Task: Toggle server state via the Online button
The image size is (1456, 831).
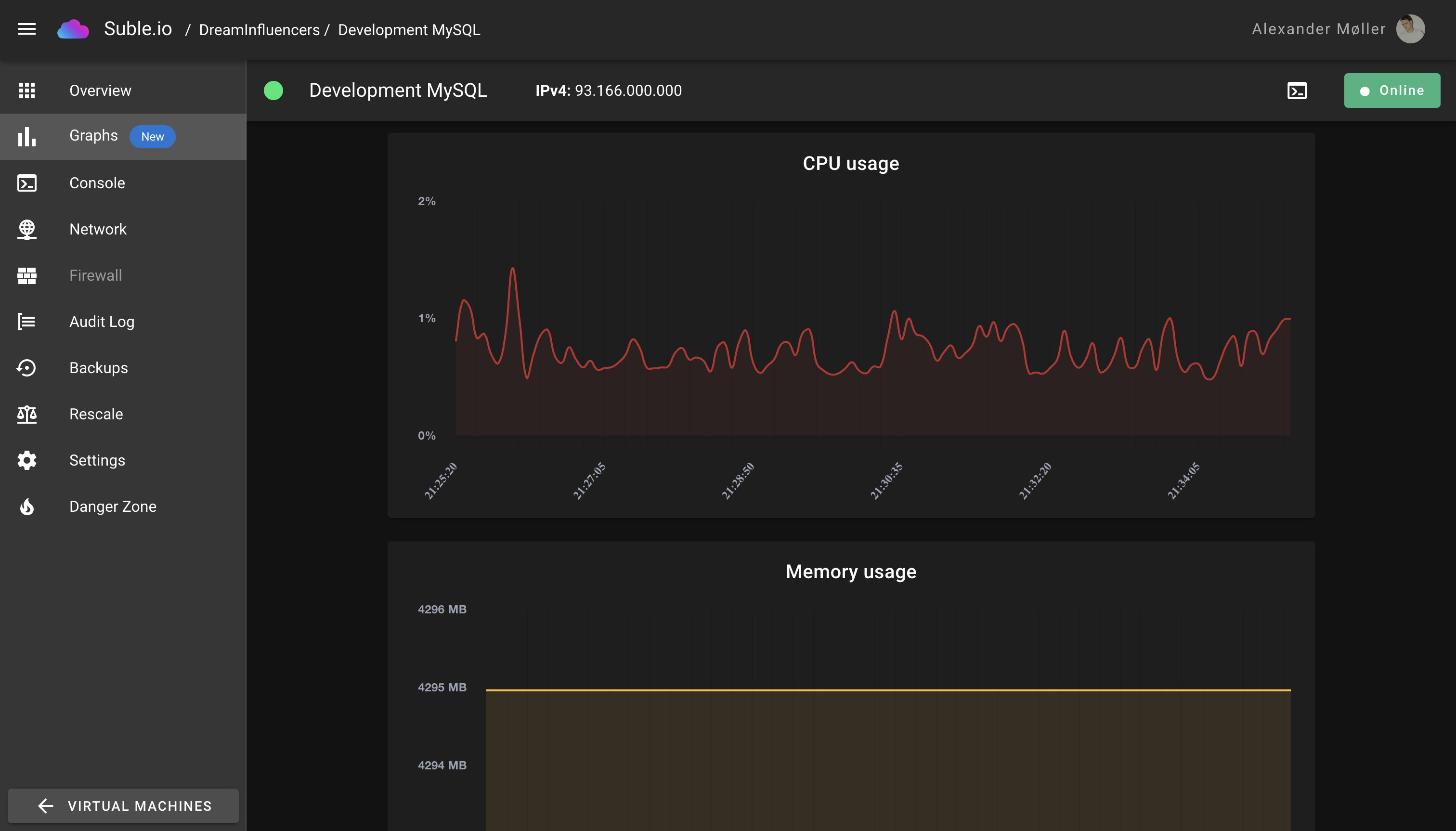Action: tap(1392, 90)
